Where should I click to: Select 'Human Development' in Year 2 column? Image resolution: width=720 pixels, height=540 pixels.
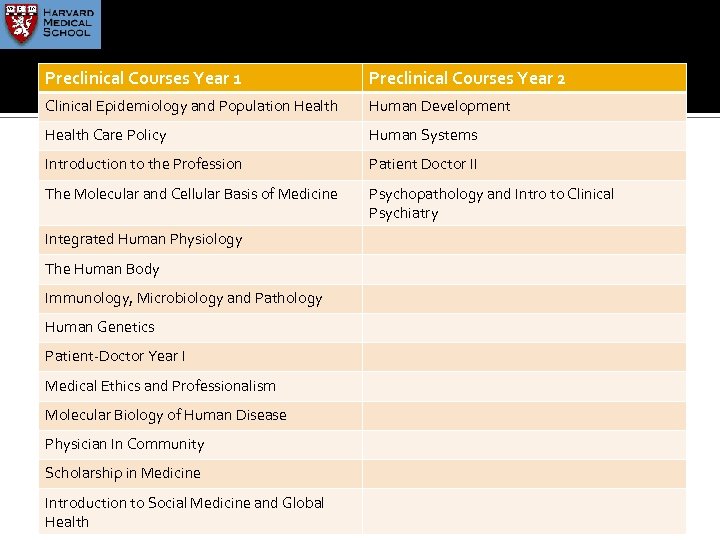(x=524, y=107)
